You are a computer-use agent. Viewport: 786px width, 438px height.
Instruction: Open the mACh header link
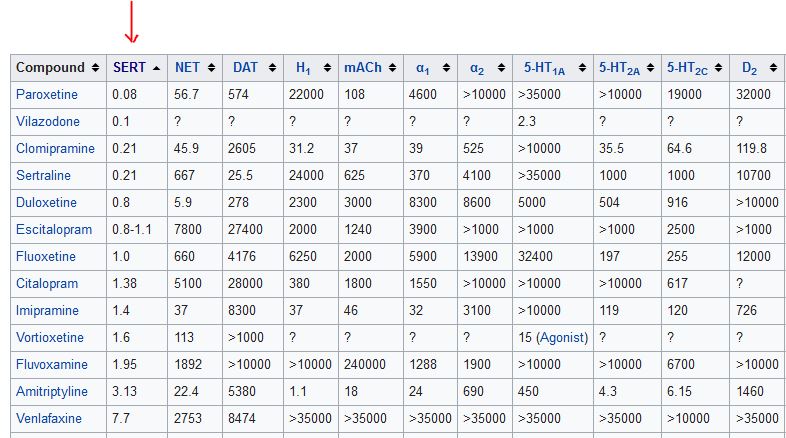[x=363, y=68]
